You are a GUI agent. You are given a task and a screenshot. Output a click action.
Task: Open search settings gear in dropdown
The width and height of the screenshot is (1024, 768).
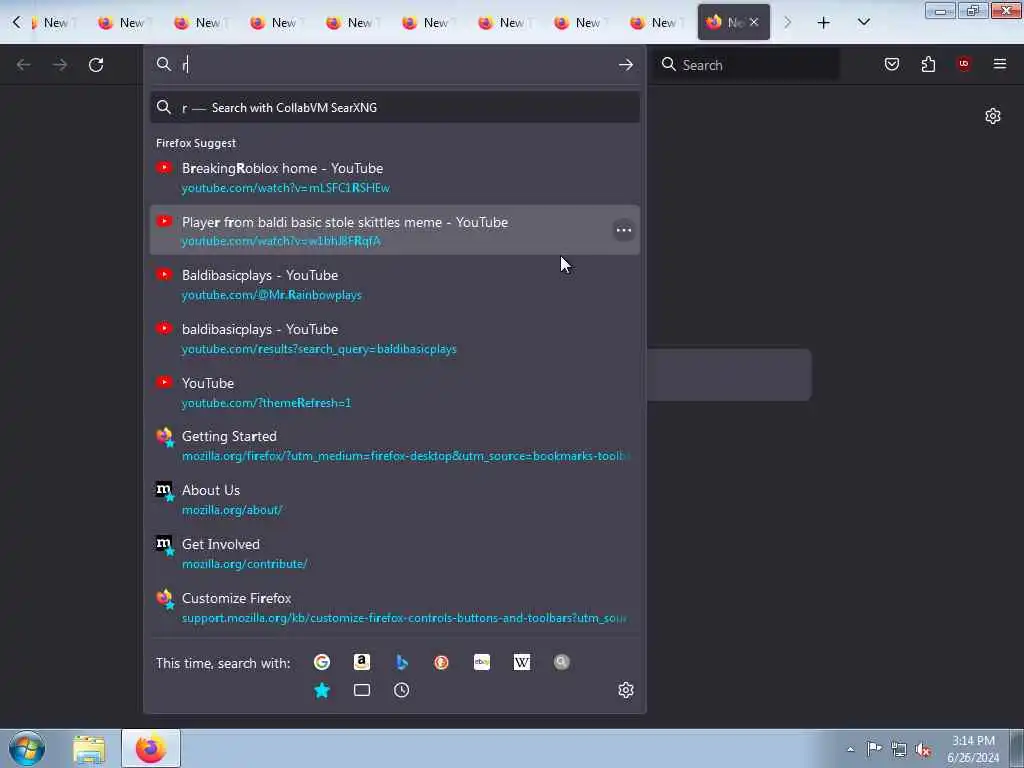(x=626, y=690)
